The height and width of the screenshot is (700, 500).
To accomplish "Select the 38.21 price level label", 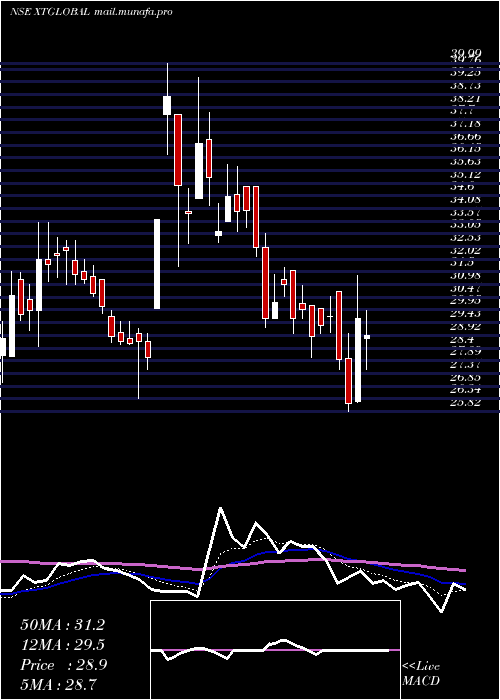I will [465, 99].
